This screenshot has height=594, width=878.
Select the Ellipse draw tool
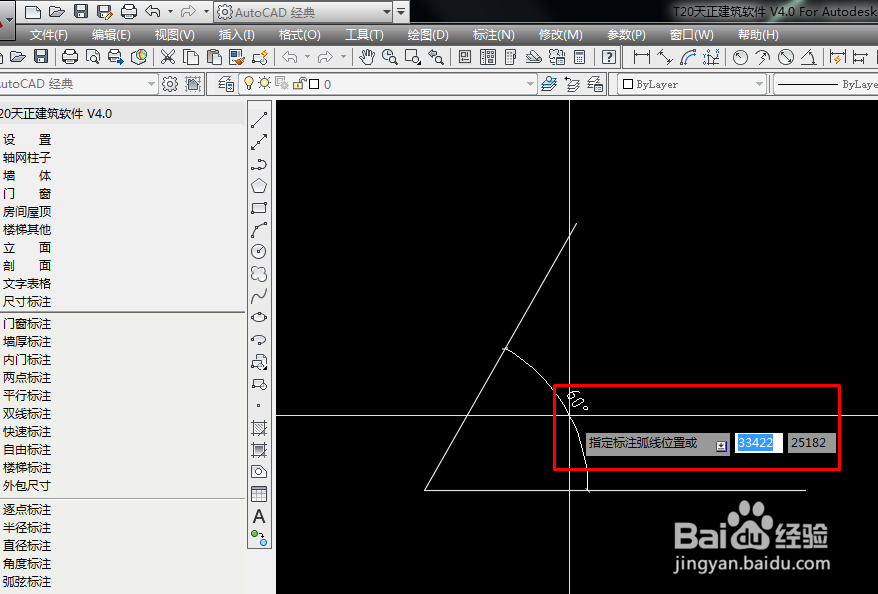pyautogui.click(x=259, y=317)
